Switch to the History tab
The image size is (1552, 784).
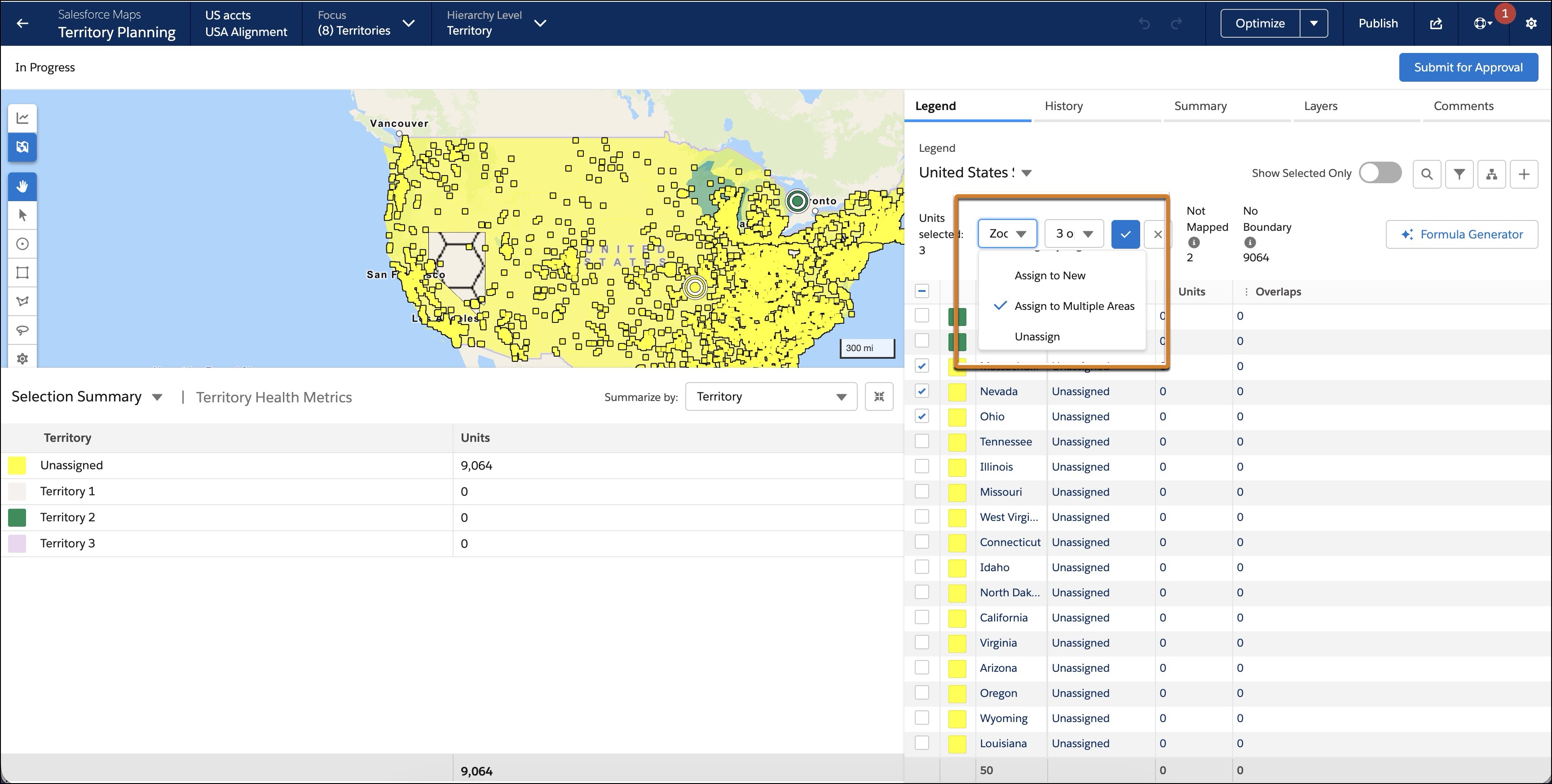1063,106
